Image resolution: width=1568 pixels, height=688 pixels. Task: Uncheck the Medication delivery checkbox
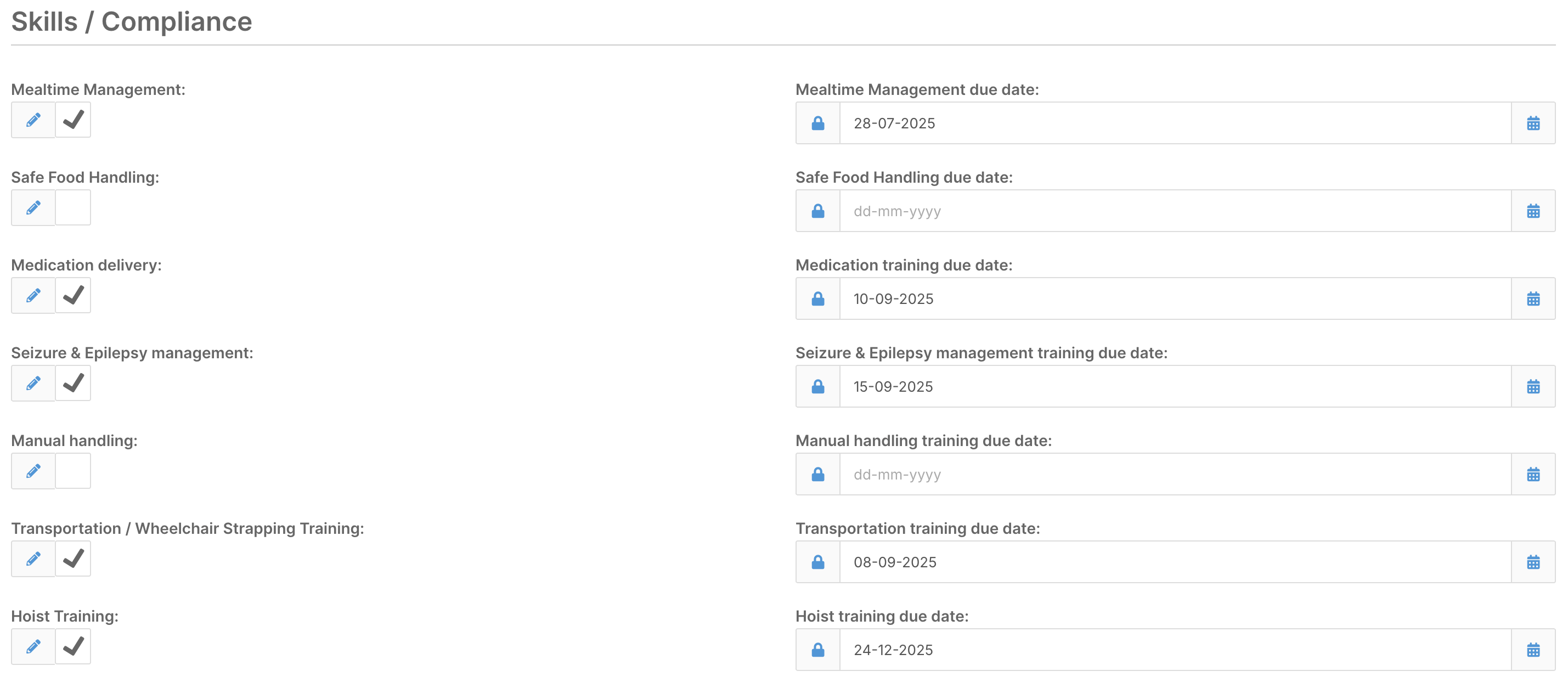click(73, 295)
